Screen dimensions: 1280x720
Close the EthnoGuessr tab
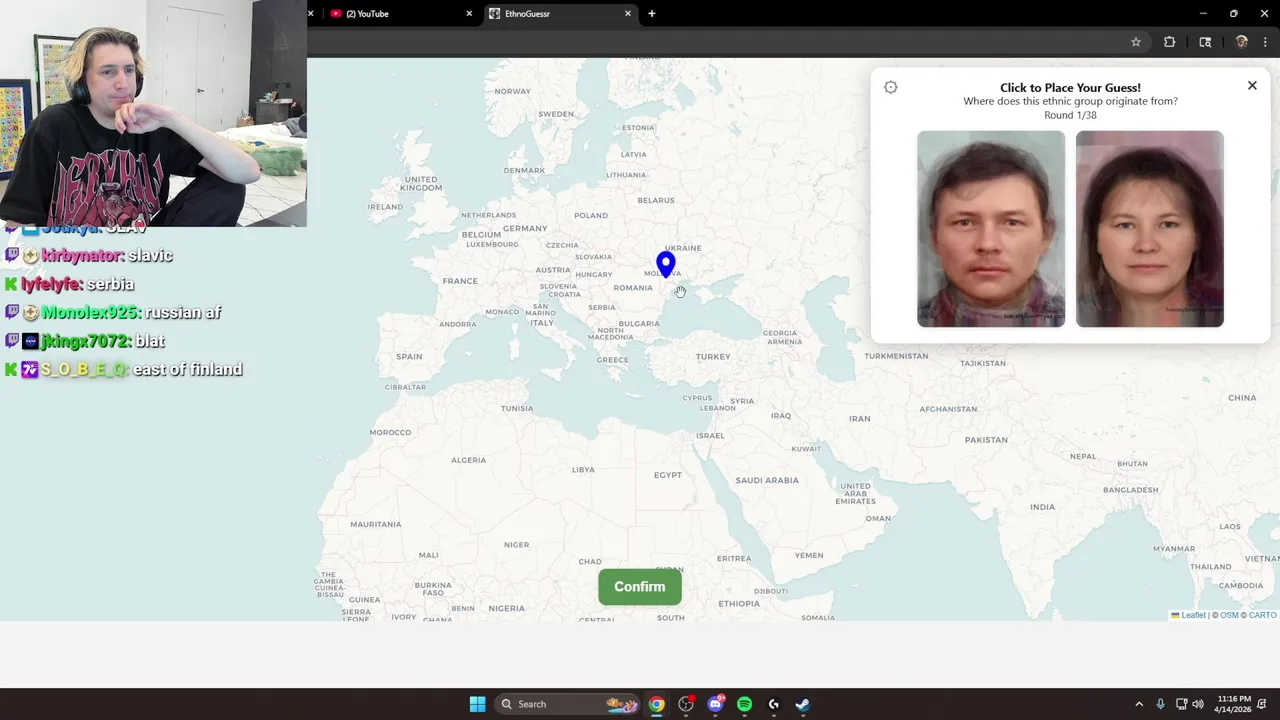pos(628,14)
